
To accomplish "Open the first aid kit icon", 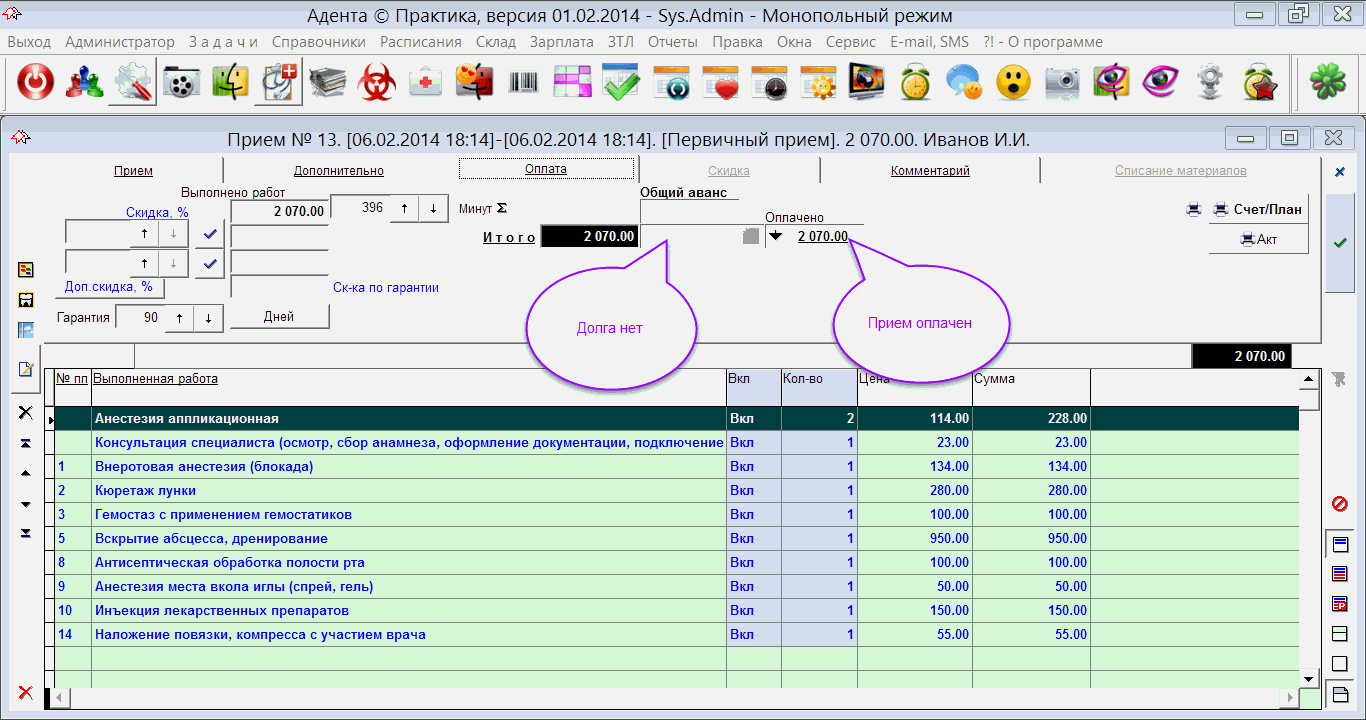I will (426, 83).
